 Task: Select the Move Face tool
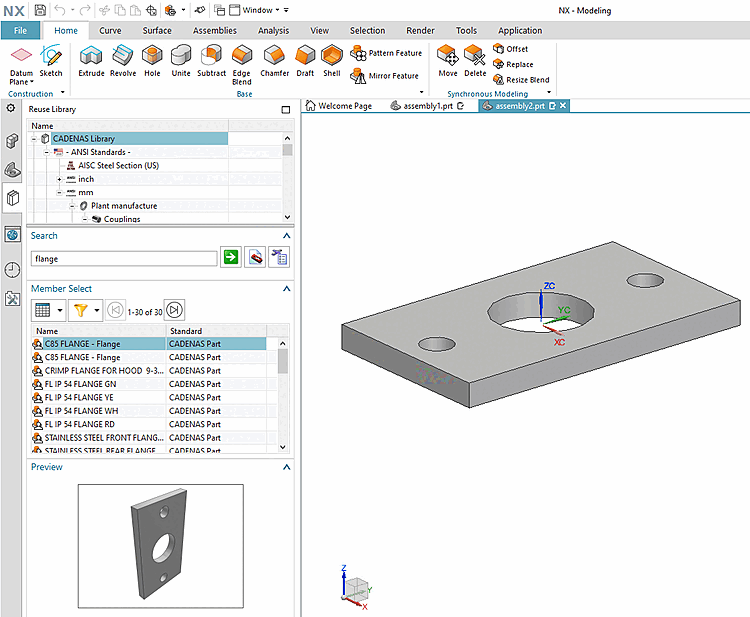pos(448,61)
